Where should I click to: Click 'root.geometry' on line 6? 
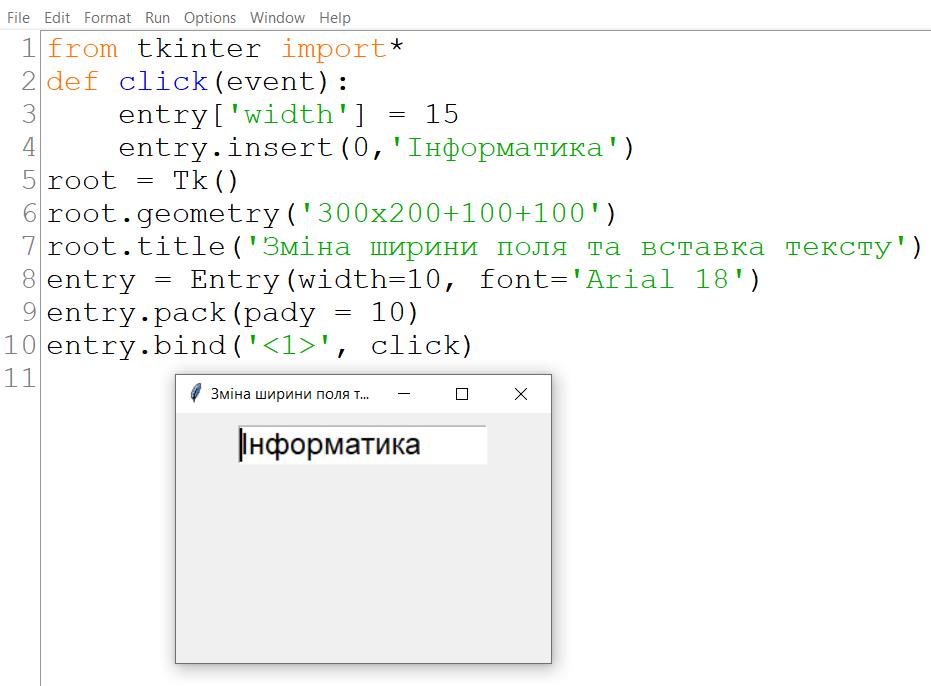pos(163,214)
